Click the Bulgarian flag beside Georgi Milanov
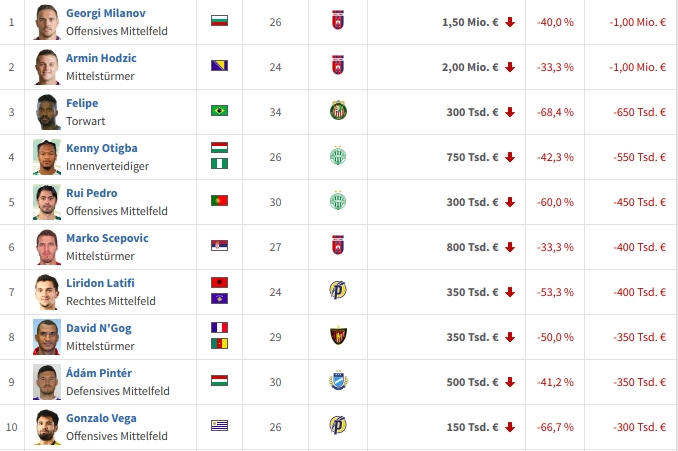The image size is (678, 451). tap(219, 21)
